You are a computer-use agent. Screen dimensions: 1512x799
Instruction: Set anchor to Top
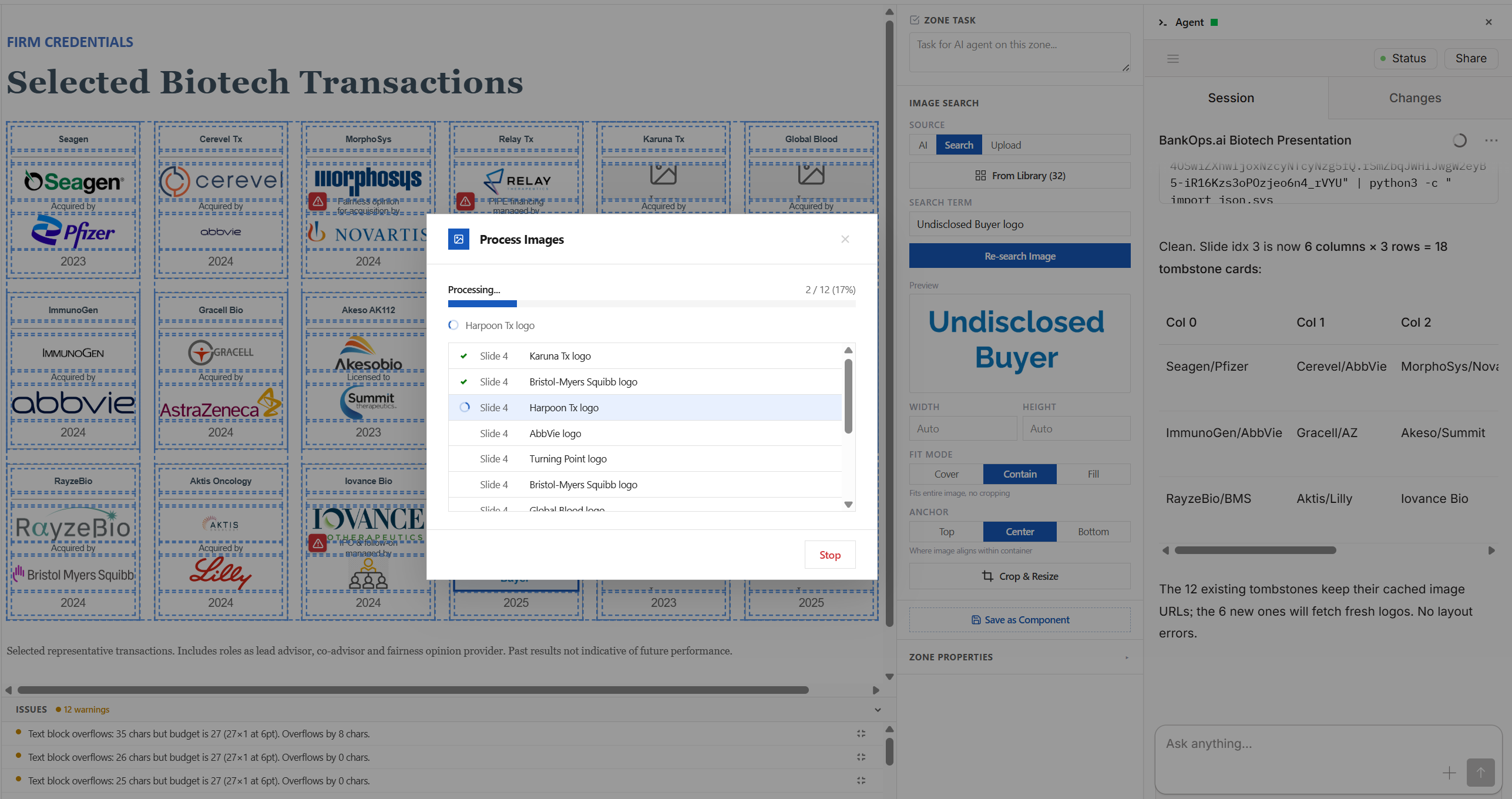click(946, 532)
